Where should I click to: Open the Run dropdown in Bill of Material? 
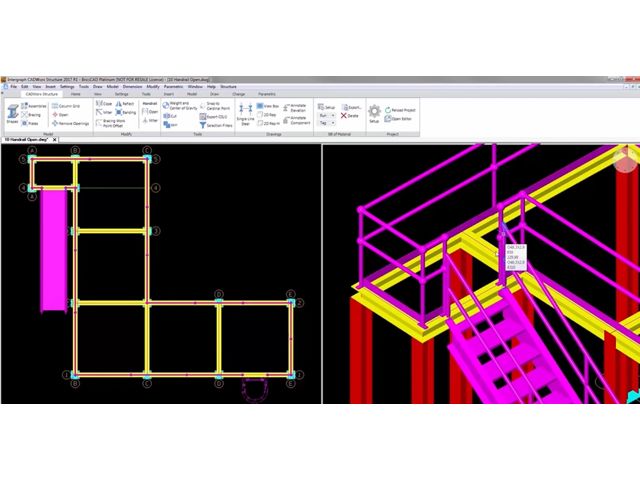pyautogui.click(x=326, y=114)
